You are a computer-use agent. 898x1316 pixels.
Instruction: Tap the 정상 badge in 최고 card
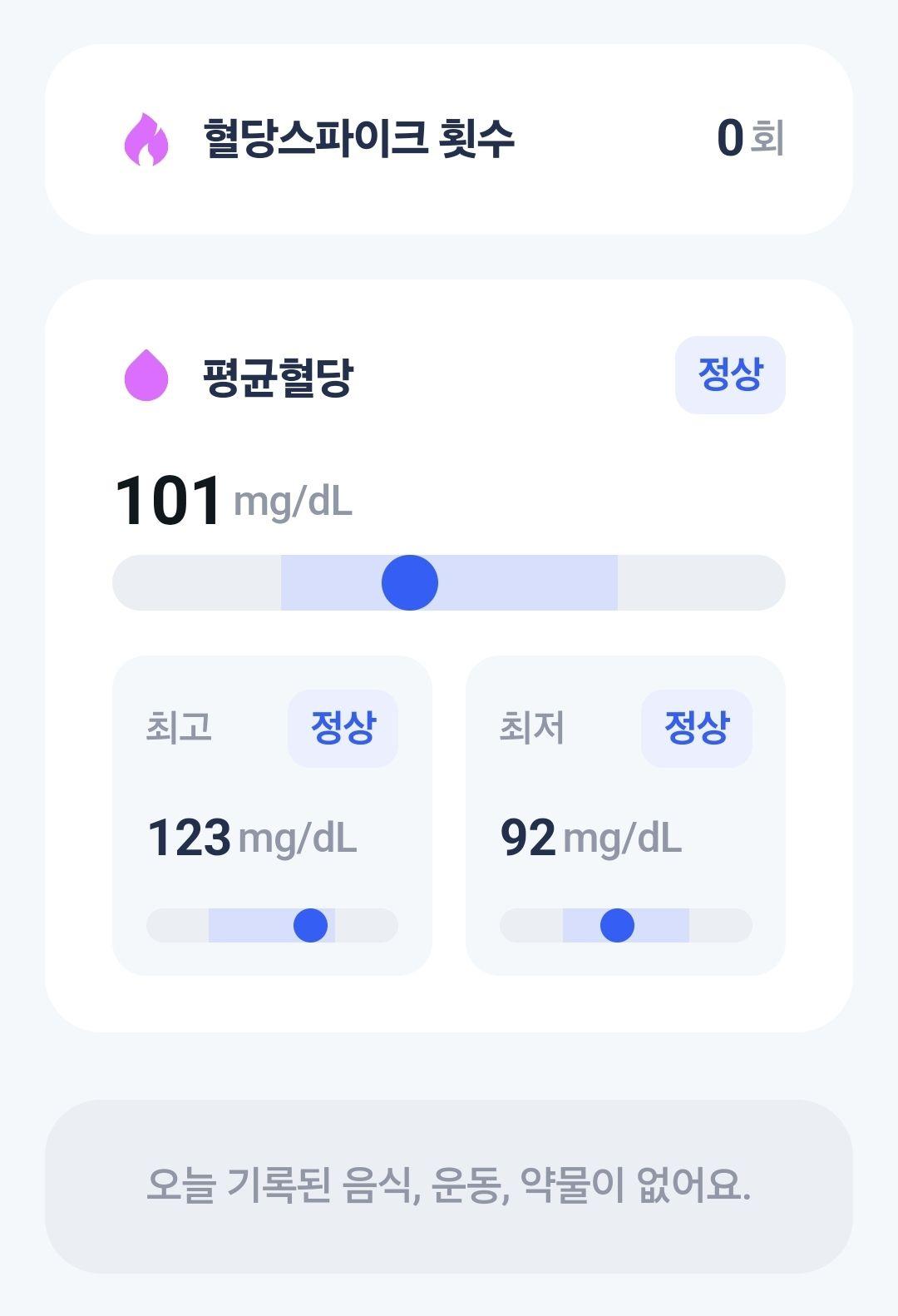343,728
